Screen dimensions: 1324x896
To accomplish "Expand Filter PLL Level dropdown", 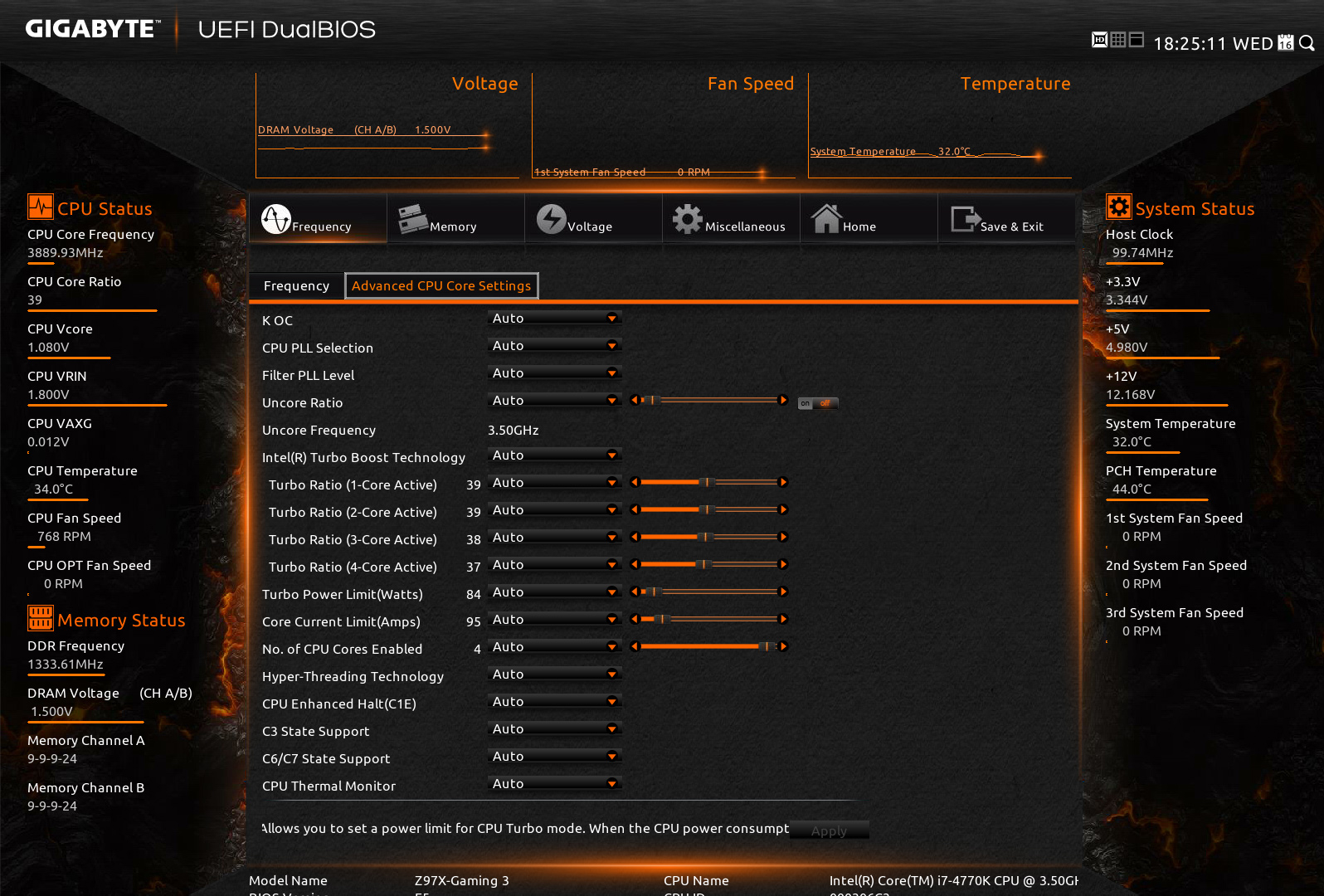I will [x=555, y=373].
